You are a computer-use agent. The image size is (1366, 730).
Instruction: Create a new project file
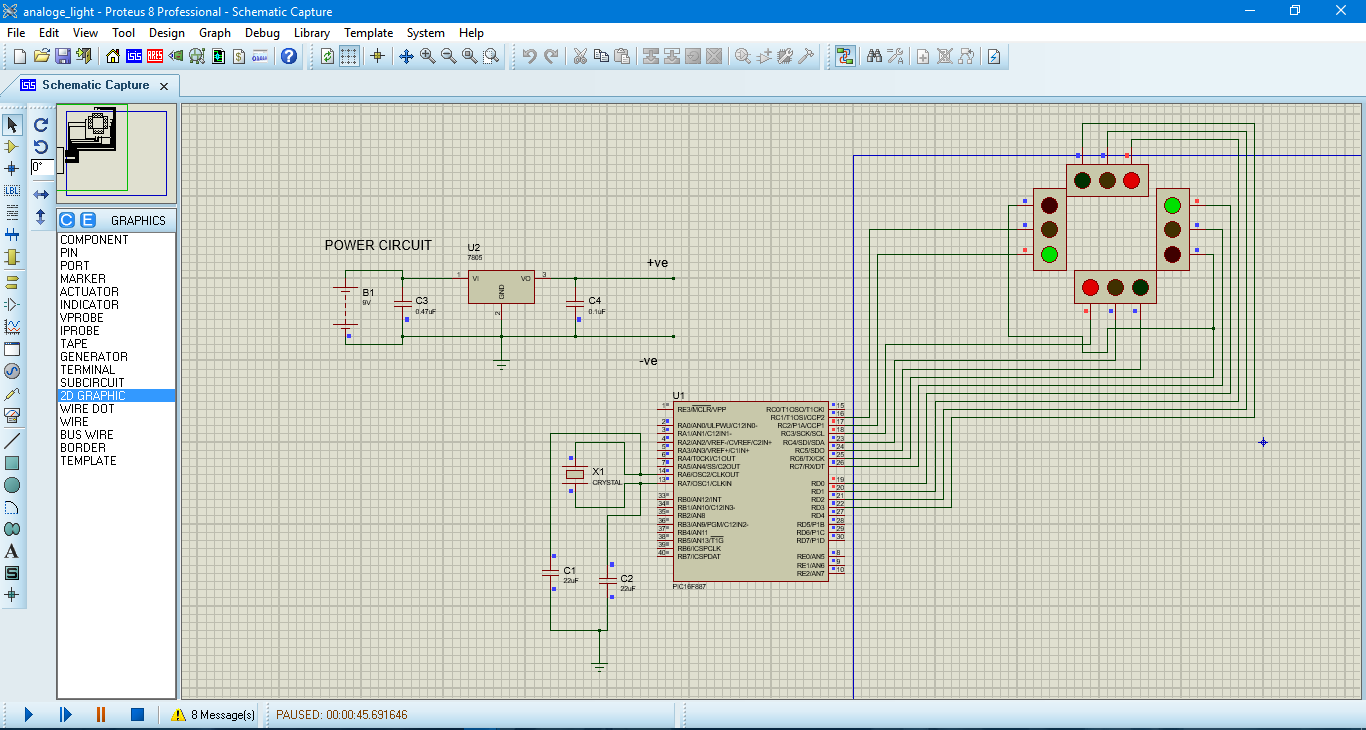(19, 56)
